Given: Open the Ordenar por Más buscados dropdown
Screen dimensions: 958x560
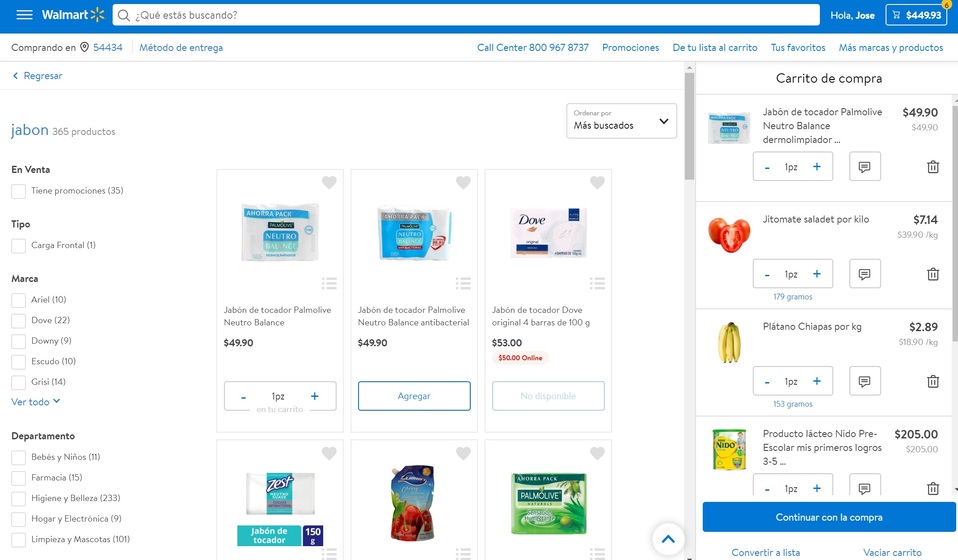Looking at the screenshot, I should point(621,120).
